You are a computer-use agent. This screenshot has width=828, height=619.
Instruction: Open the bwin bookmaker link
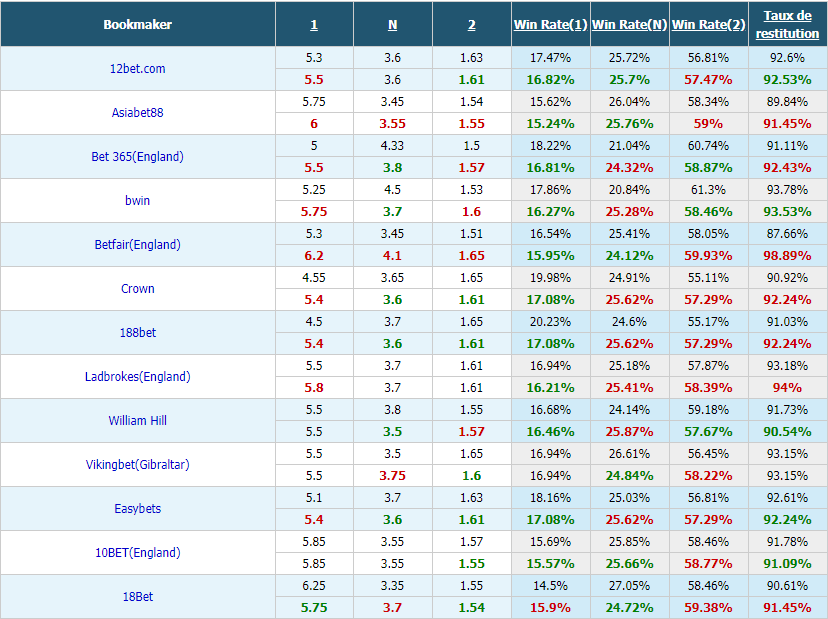click(137, 200)
